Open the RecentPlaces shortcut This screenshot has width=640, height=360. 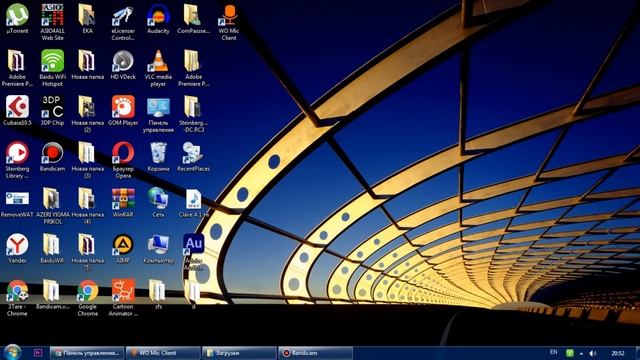[193, 156]
